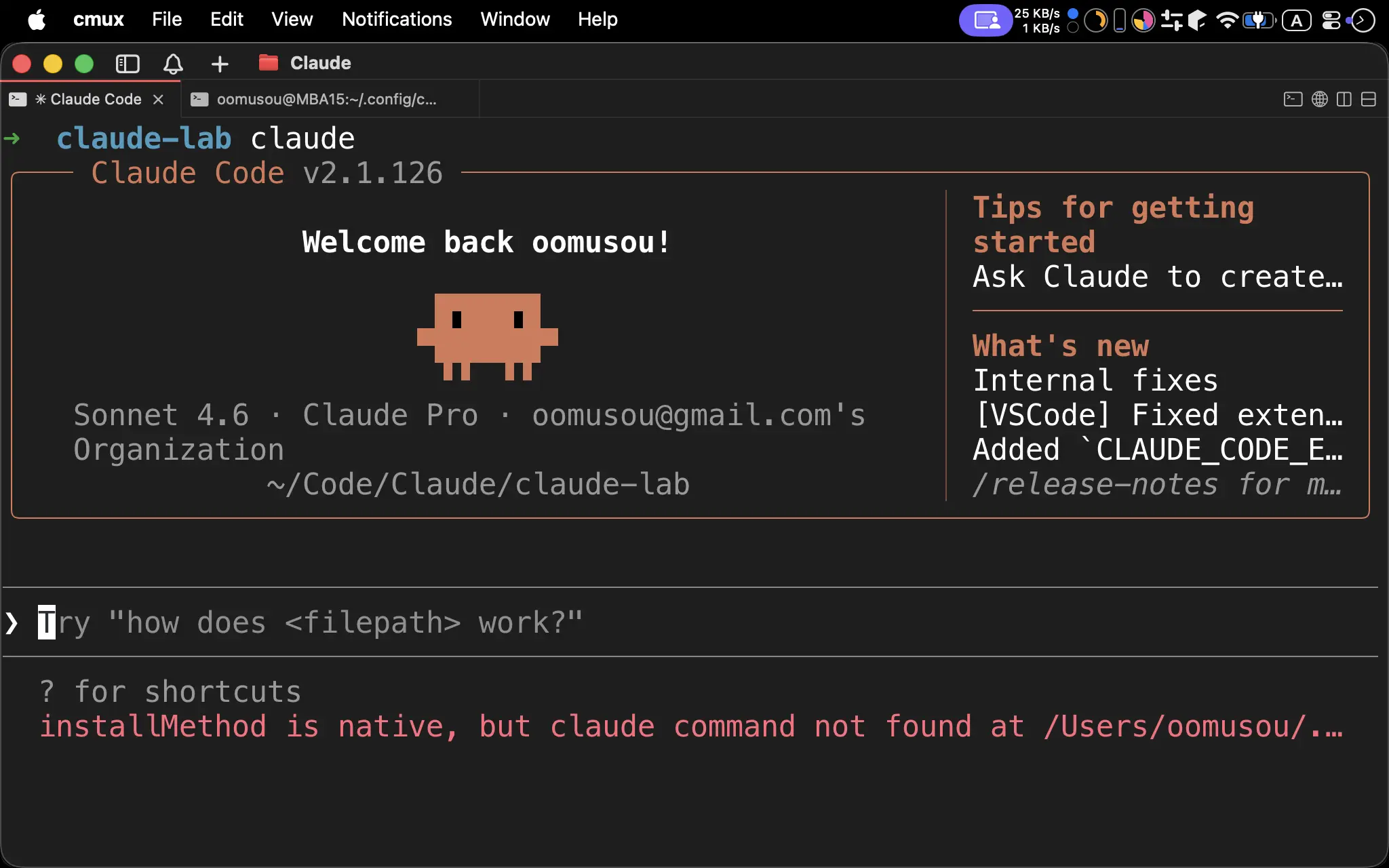Open the battery status menu
The height and width of the screenshot is (868, 1389).
point(1259,20)
